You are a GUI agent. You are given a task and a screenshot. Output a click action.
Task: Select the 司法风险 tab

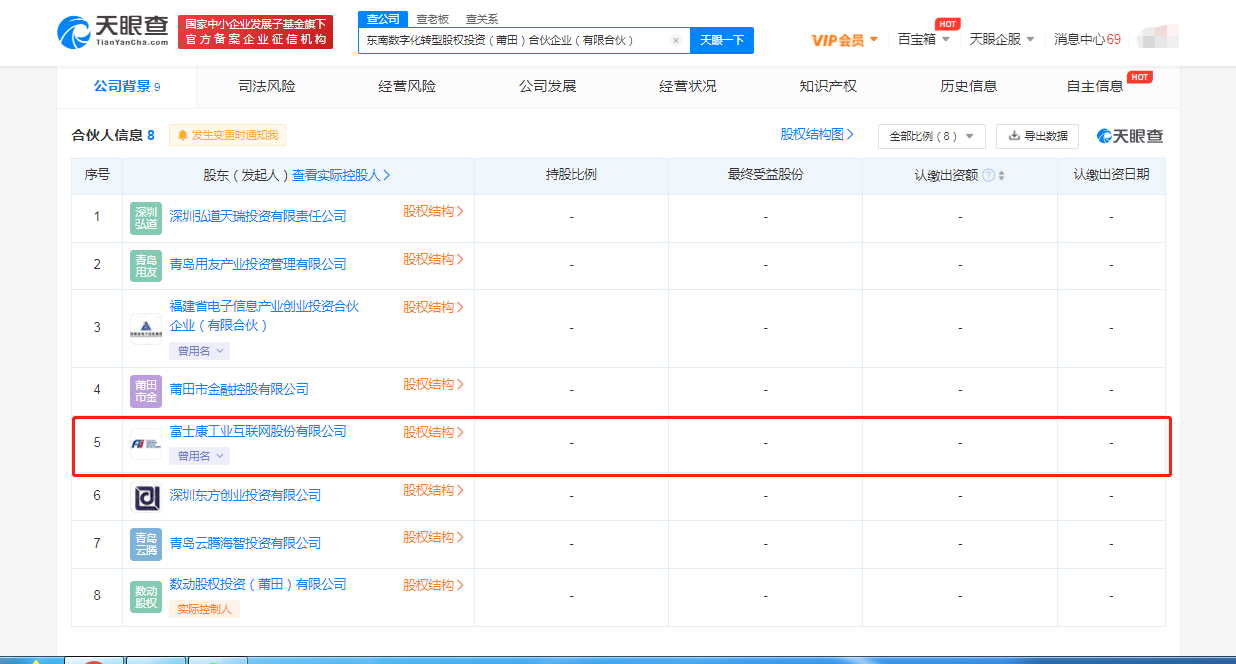tap(267, 87)
